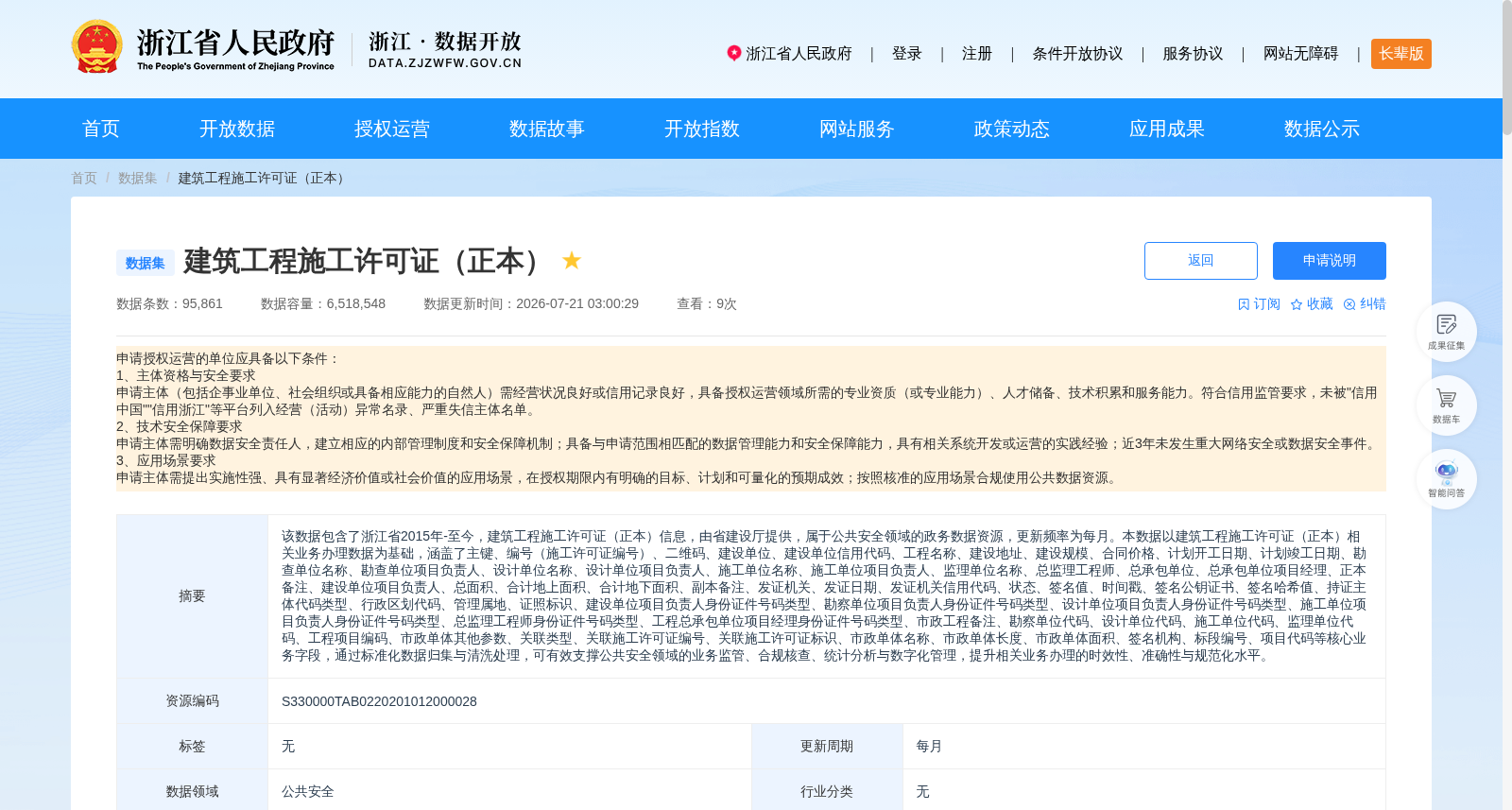
Task: Click the 浙江·数据开放 site title logo
Action: tap(445, 49)
